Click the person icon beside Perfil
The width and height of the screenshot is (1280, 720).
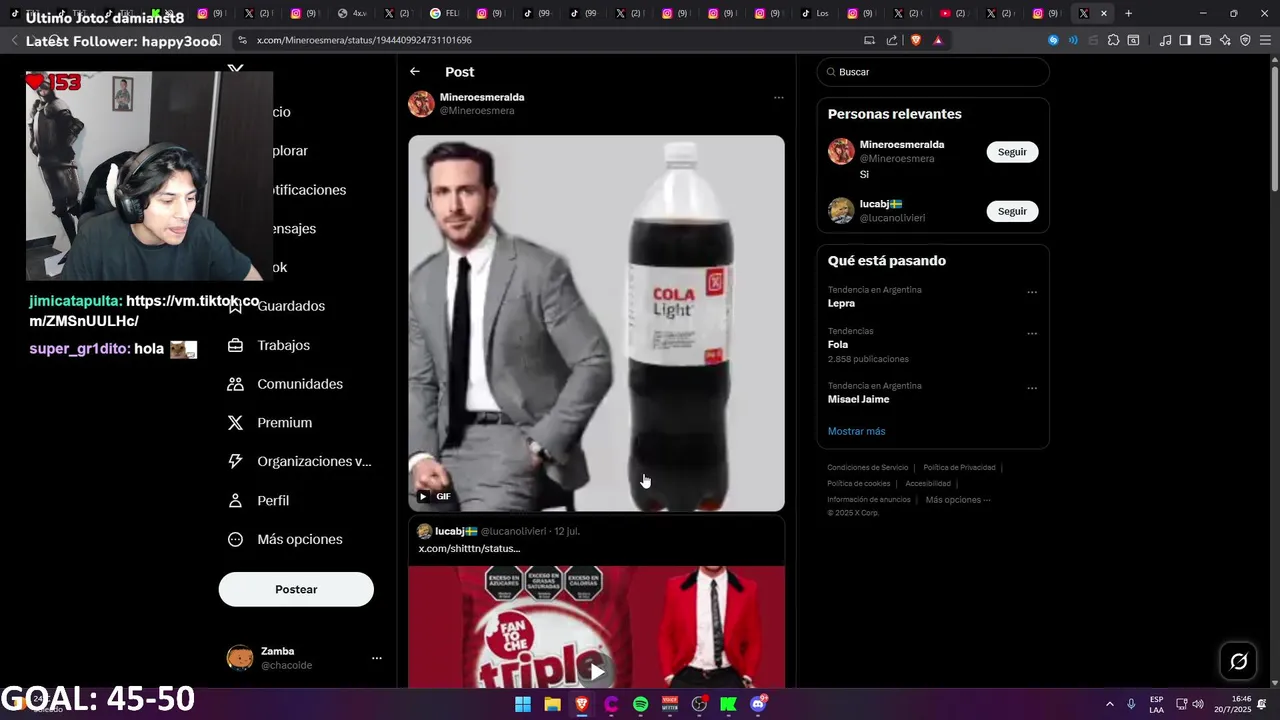pos(235,501)
